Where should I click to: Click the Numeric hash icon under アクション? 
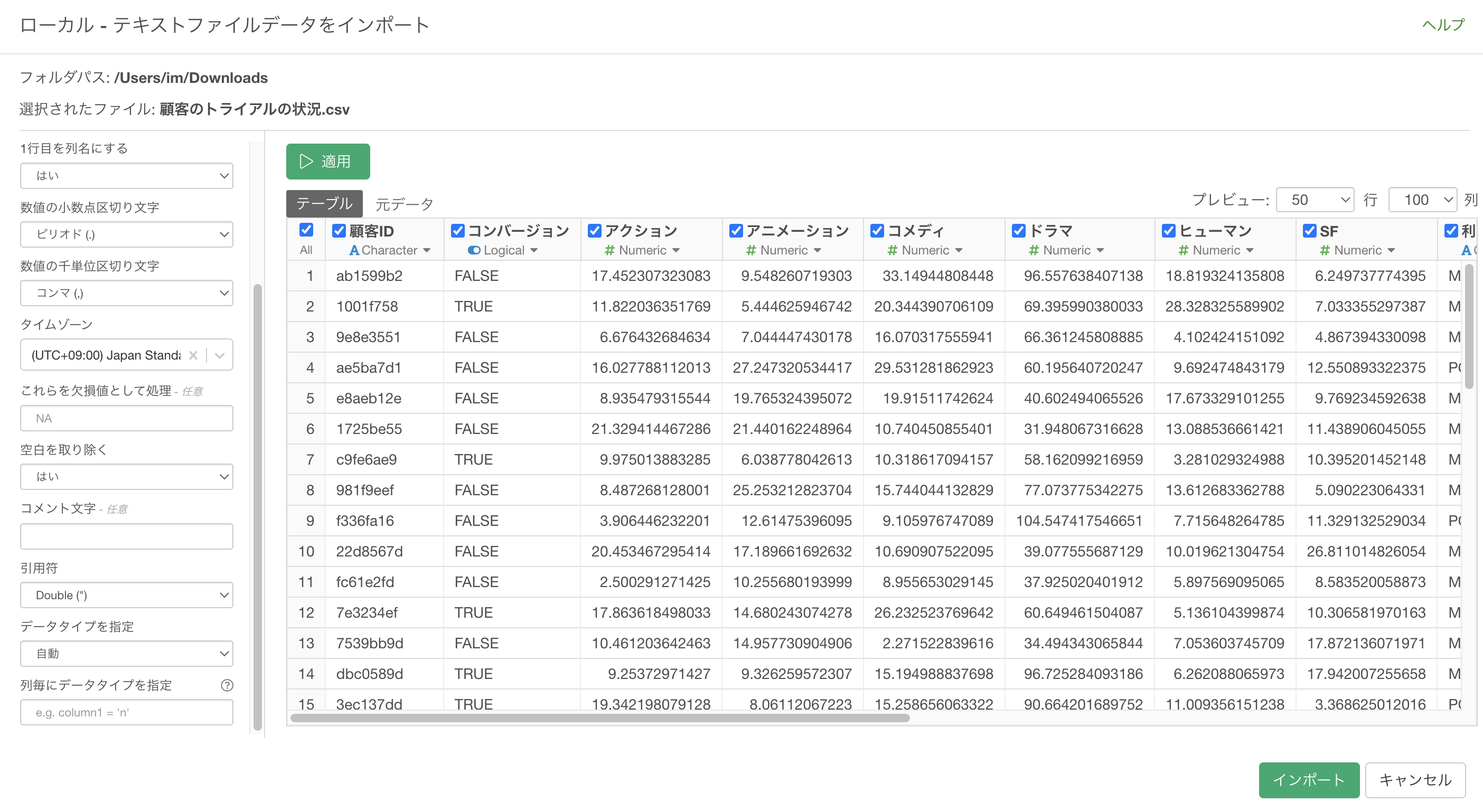(x=609, y=250)
